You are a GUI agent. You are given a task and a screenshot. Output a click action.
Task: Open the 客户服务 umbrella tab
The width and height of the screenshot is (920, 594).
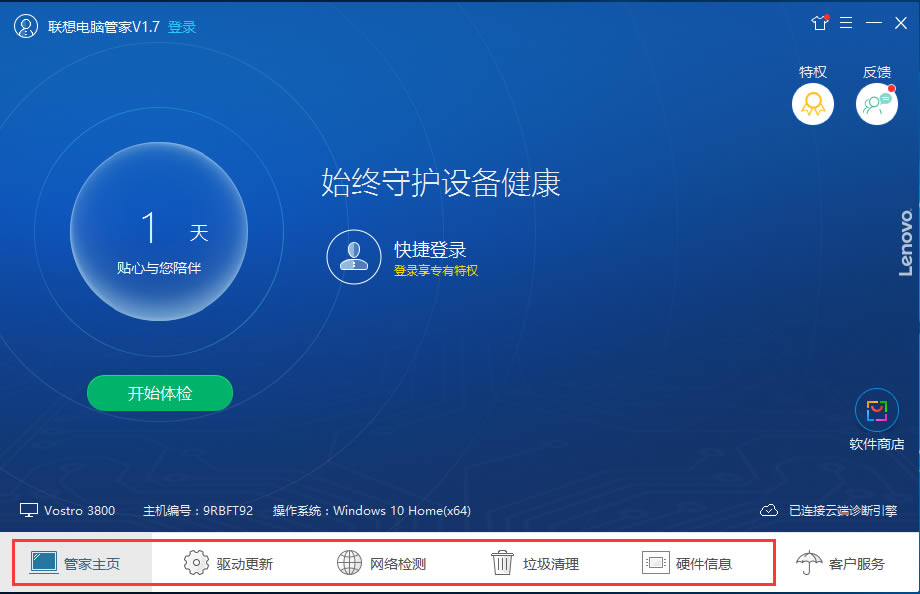tap(841, 563)
